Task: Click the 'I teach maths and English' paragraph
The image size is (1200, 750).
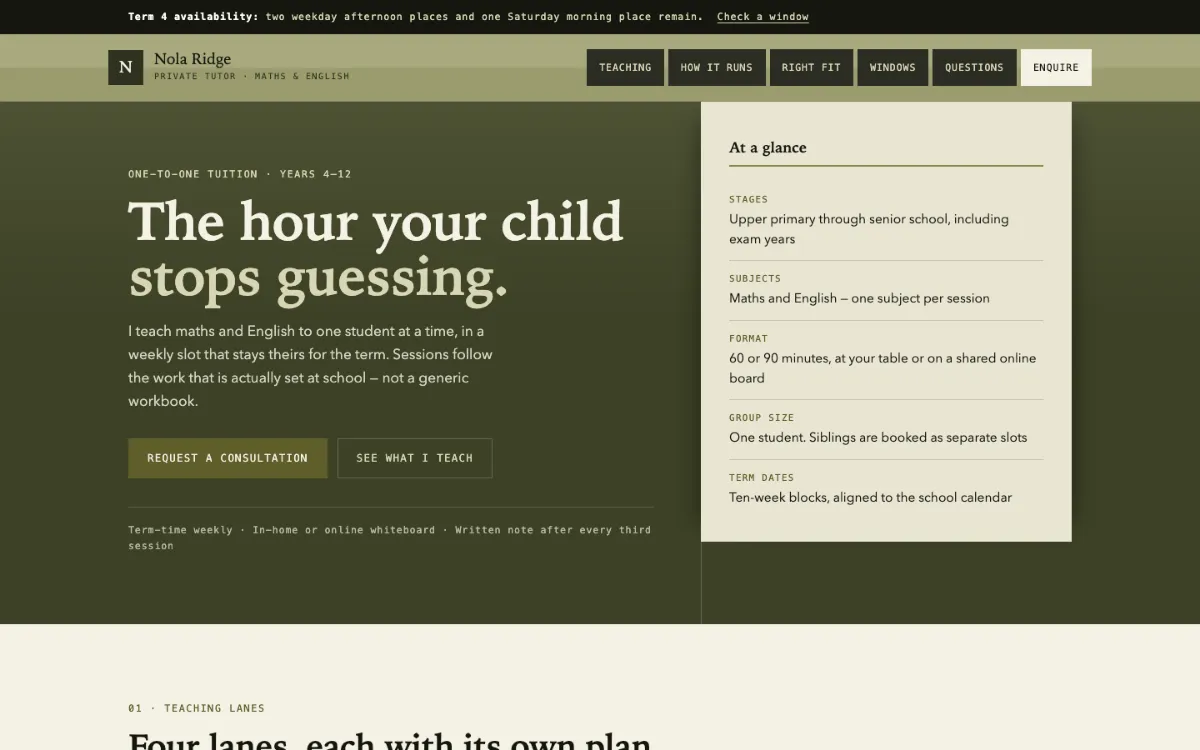Action: (310, 366)
